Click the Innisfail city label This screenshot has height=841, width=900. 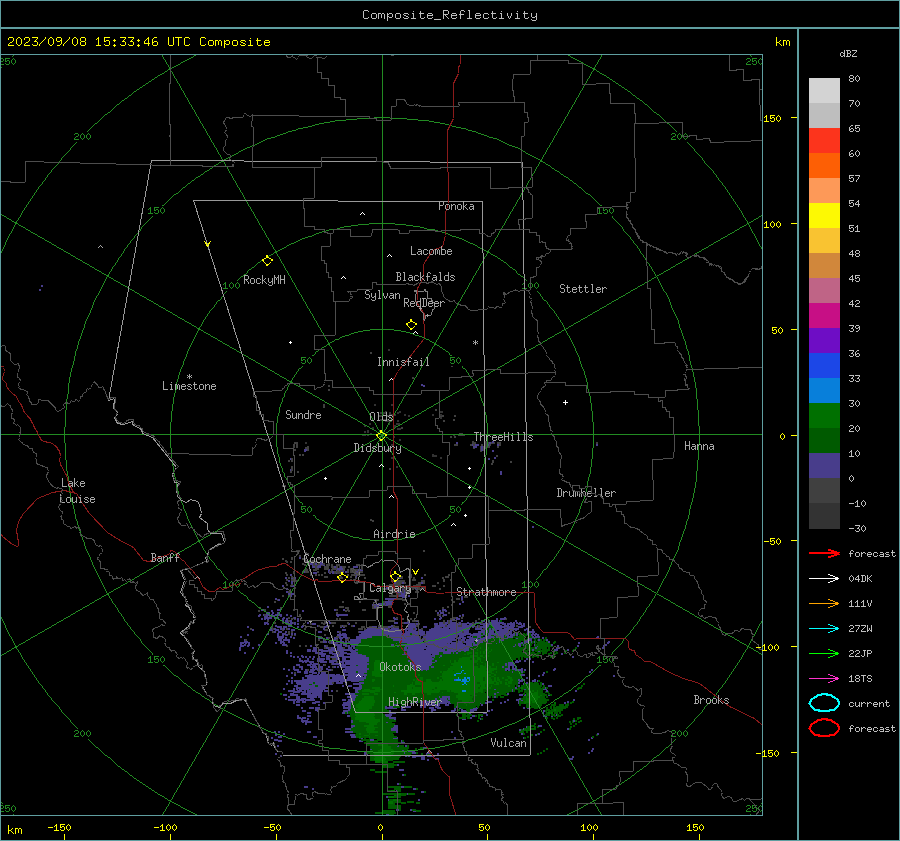coord(403,362)
